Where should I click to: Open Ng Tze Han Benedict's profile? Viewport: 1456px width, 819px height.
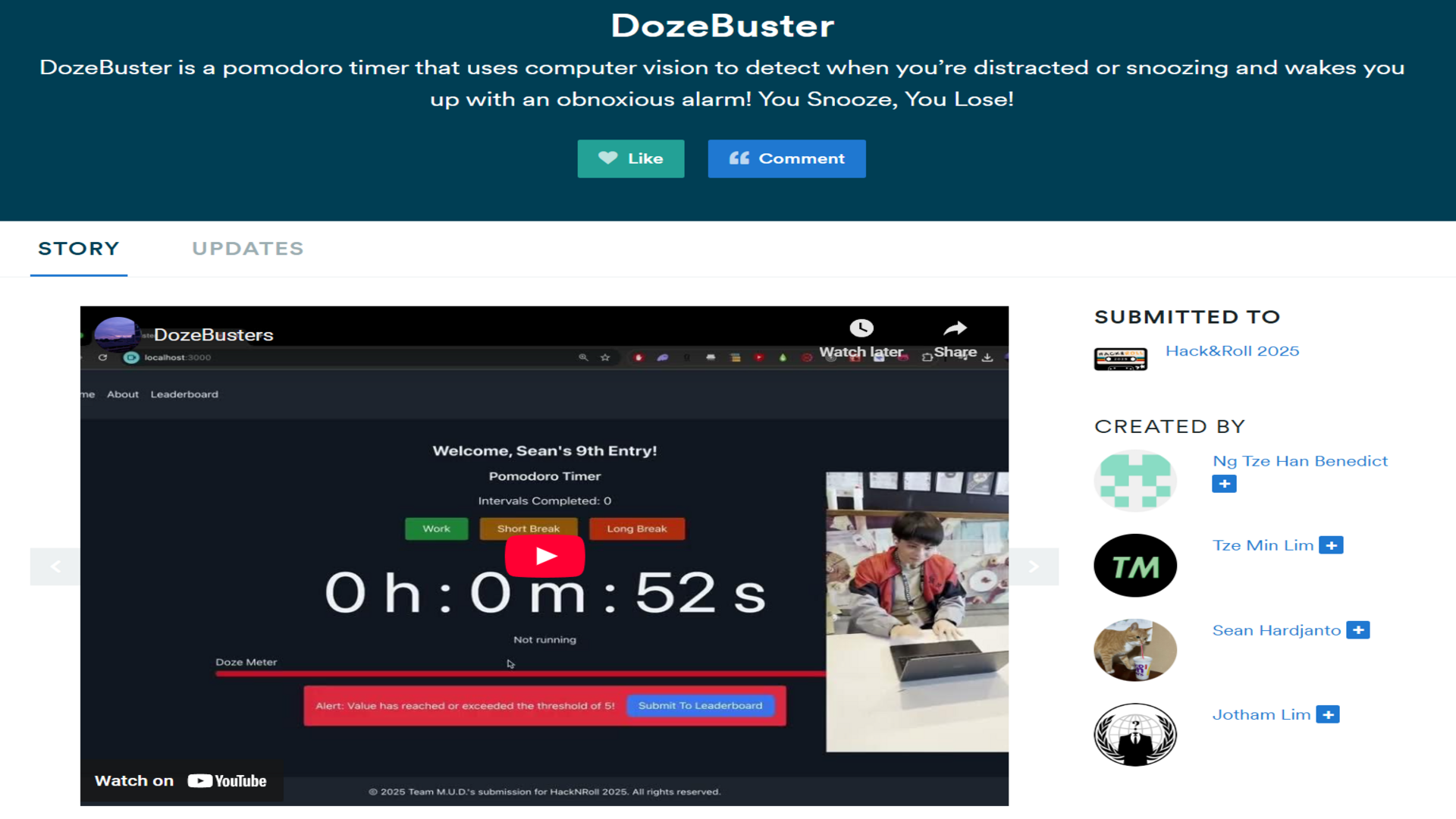pos(1300,461)
